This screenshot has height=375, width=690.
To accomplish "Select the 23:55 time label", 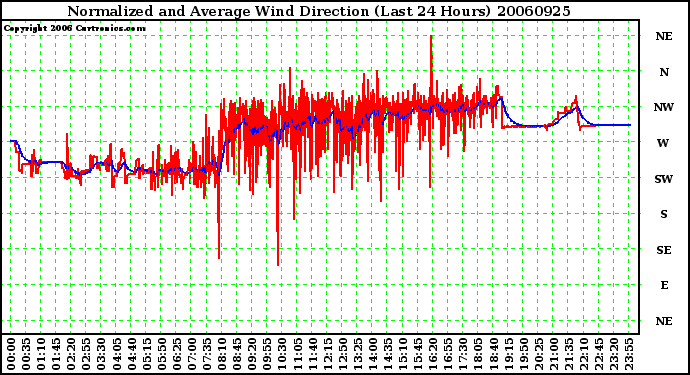I will click(x=629, y=354).
